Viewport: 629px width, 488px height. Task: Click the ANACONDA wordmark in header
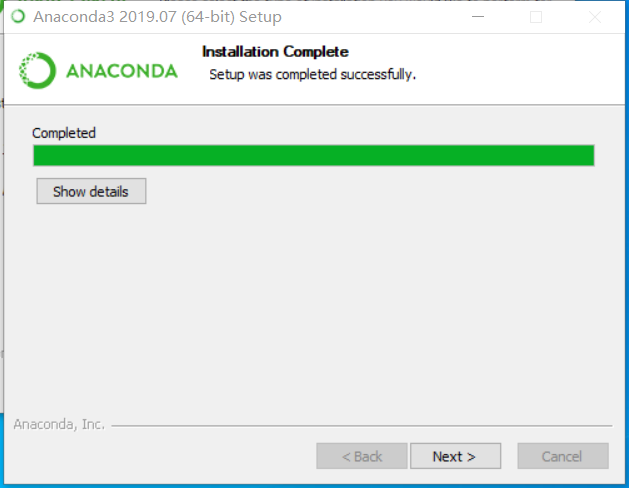tap(122, 71)
